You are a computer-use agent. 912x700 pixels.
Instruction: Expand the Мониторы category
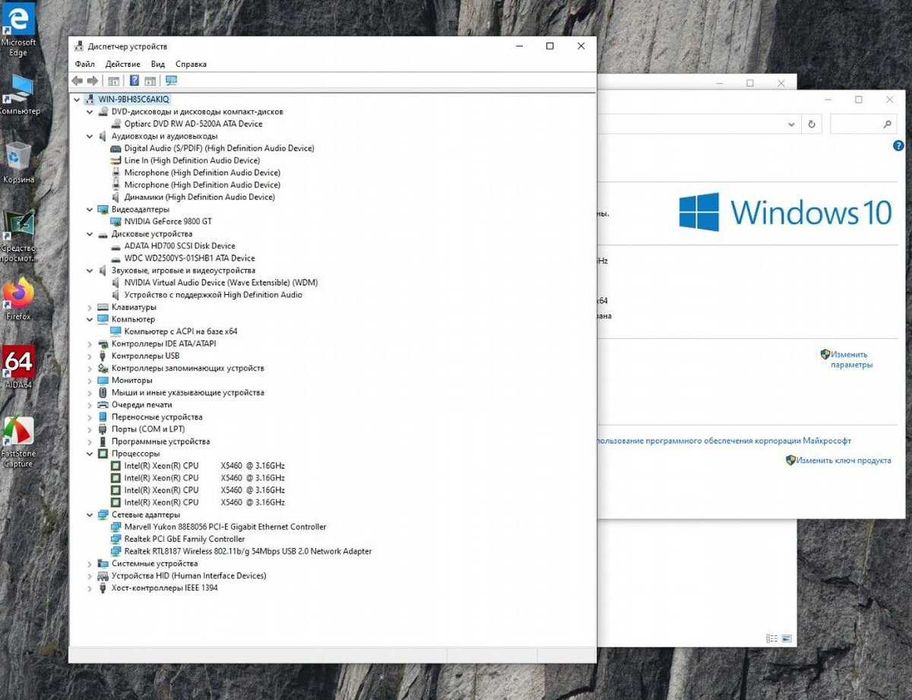coord(90,380)
